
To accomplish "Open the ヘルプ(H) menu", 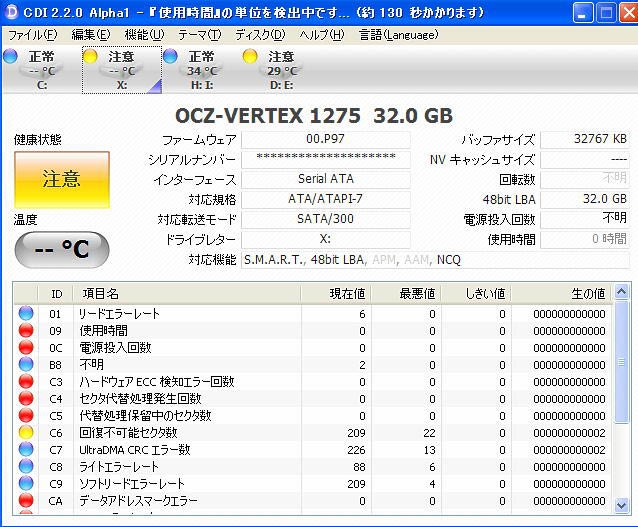I will click(321, 35).
